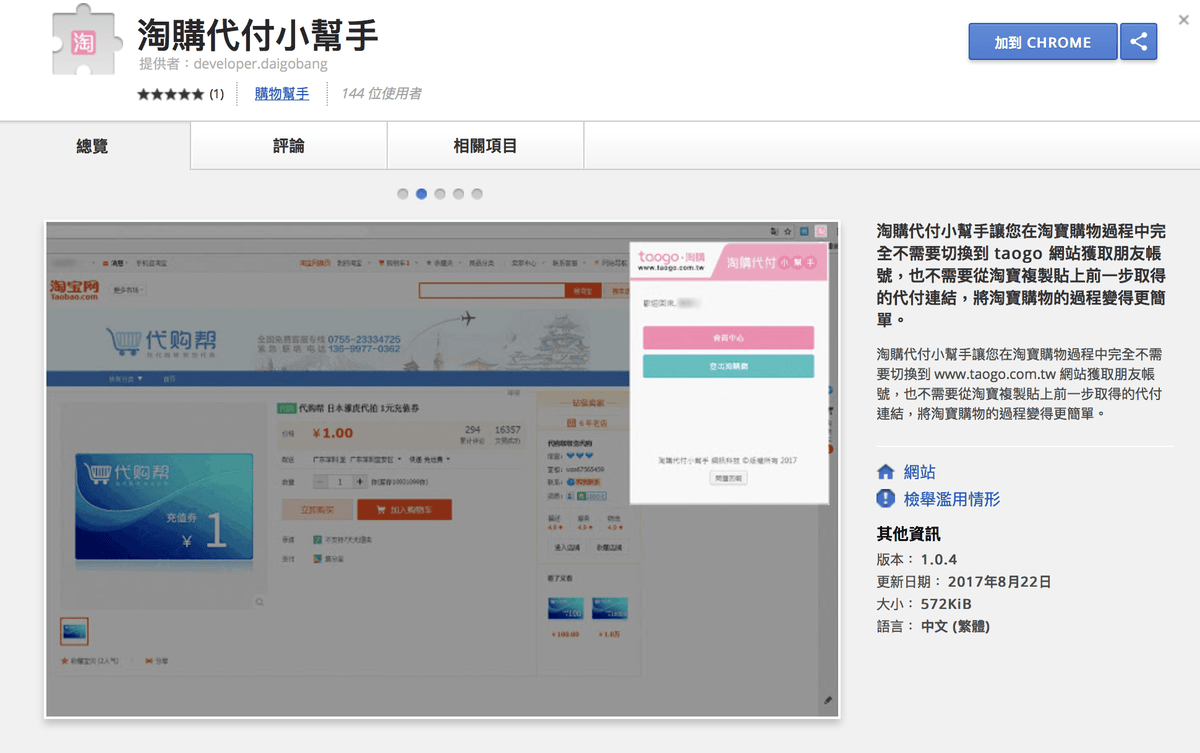Click the 加到 CHROME button

[x=1042, y=42]
